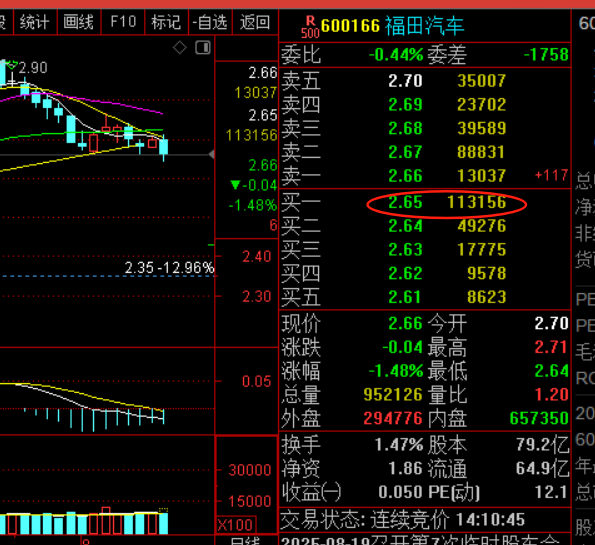
Task: Click the +117 change next to 卖一
Action: [x=551, y=175]
